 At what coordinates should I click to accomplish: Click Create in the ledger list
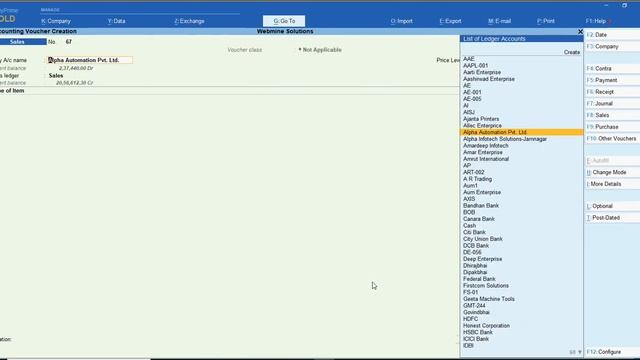click(x=571, y=52)
